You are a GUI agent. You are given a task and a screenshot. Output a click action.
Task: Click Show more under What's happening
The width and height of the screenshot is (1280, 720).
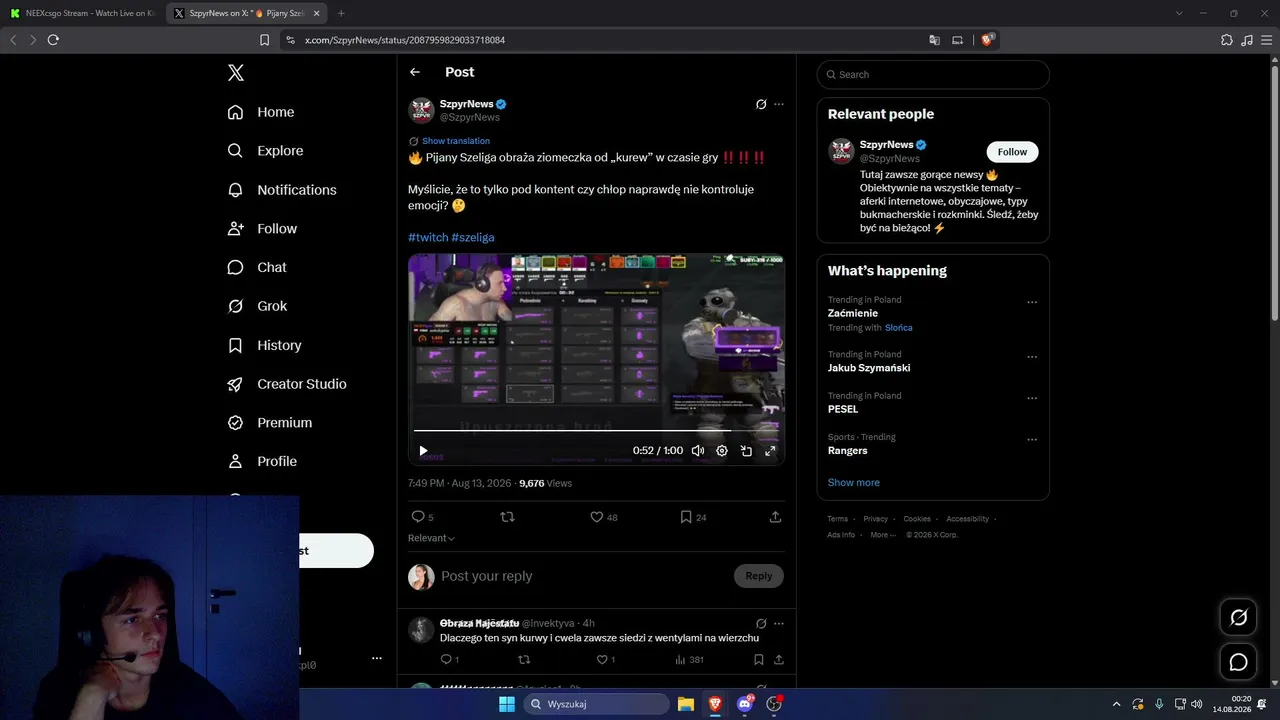(x=854, y=482)
